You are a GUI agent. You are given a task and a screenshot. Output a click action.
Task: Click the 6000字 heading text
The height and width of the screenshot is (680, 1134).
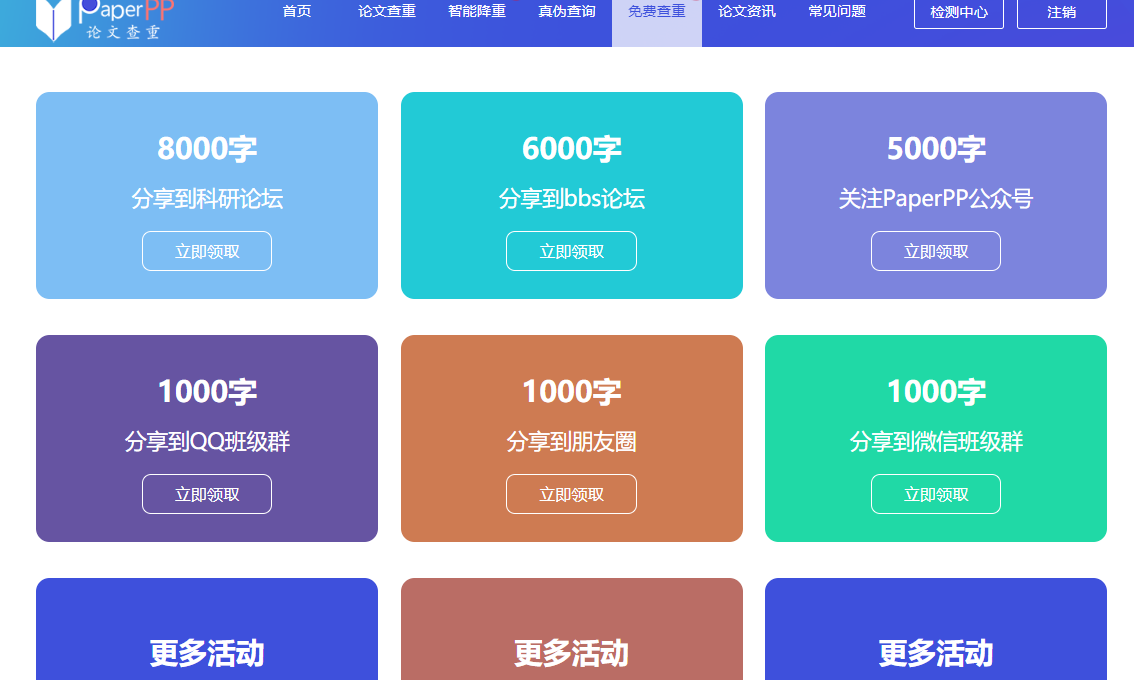(x=571, y=148)
